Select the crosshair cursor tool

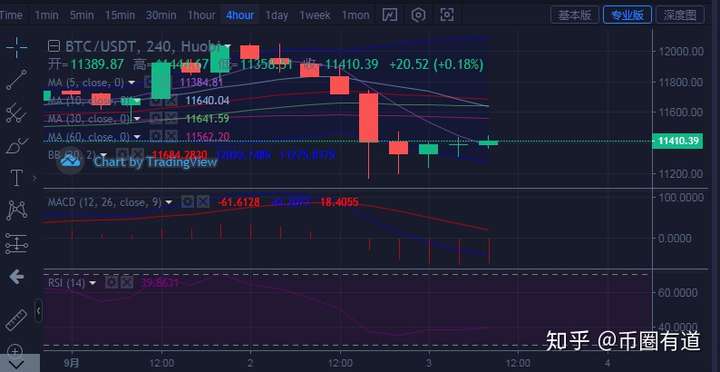(x=17, y=47)
